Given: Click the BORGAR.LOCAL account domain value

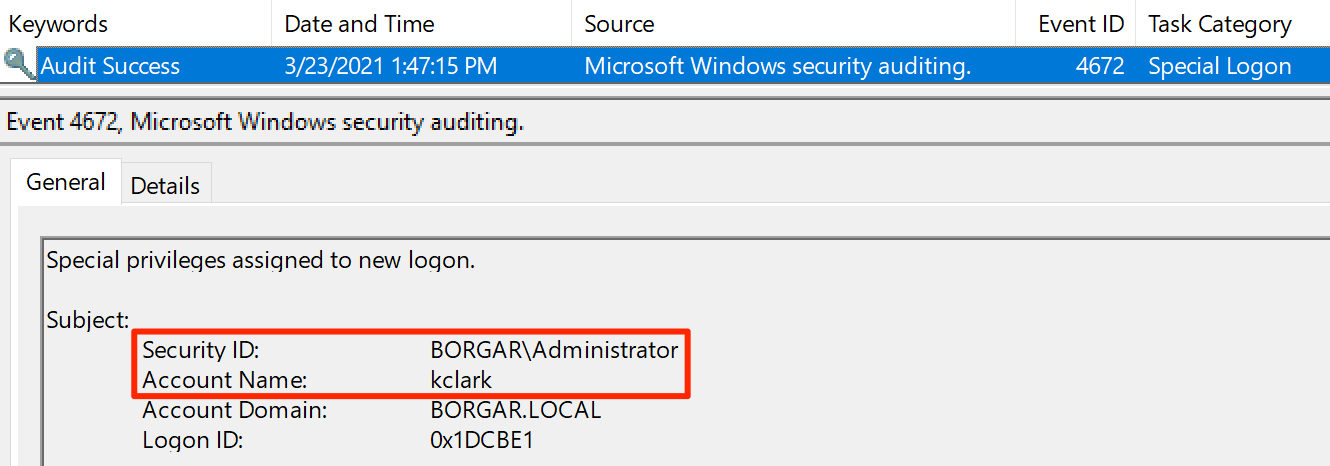Looking at the screenshot, I should (515, 410).
